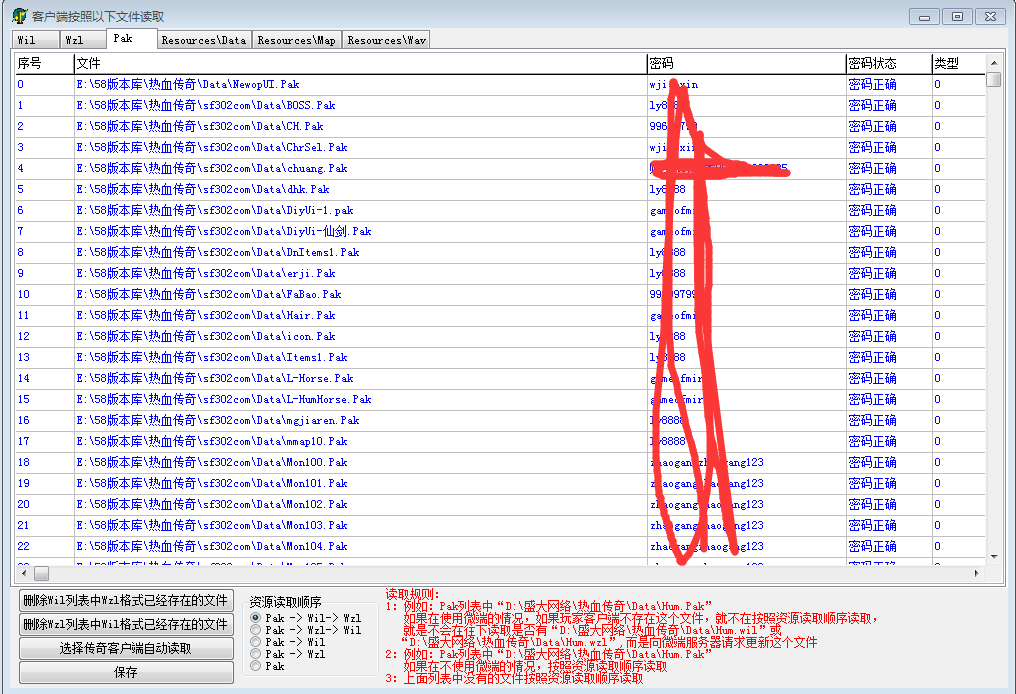Select radio option Pak -> Wil-> Wzl
1016x694 pixels.
click(x=256, y=618)
